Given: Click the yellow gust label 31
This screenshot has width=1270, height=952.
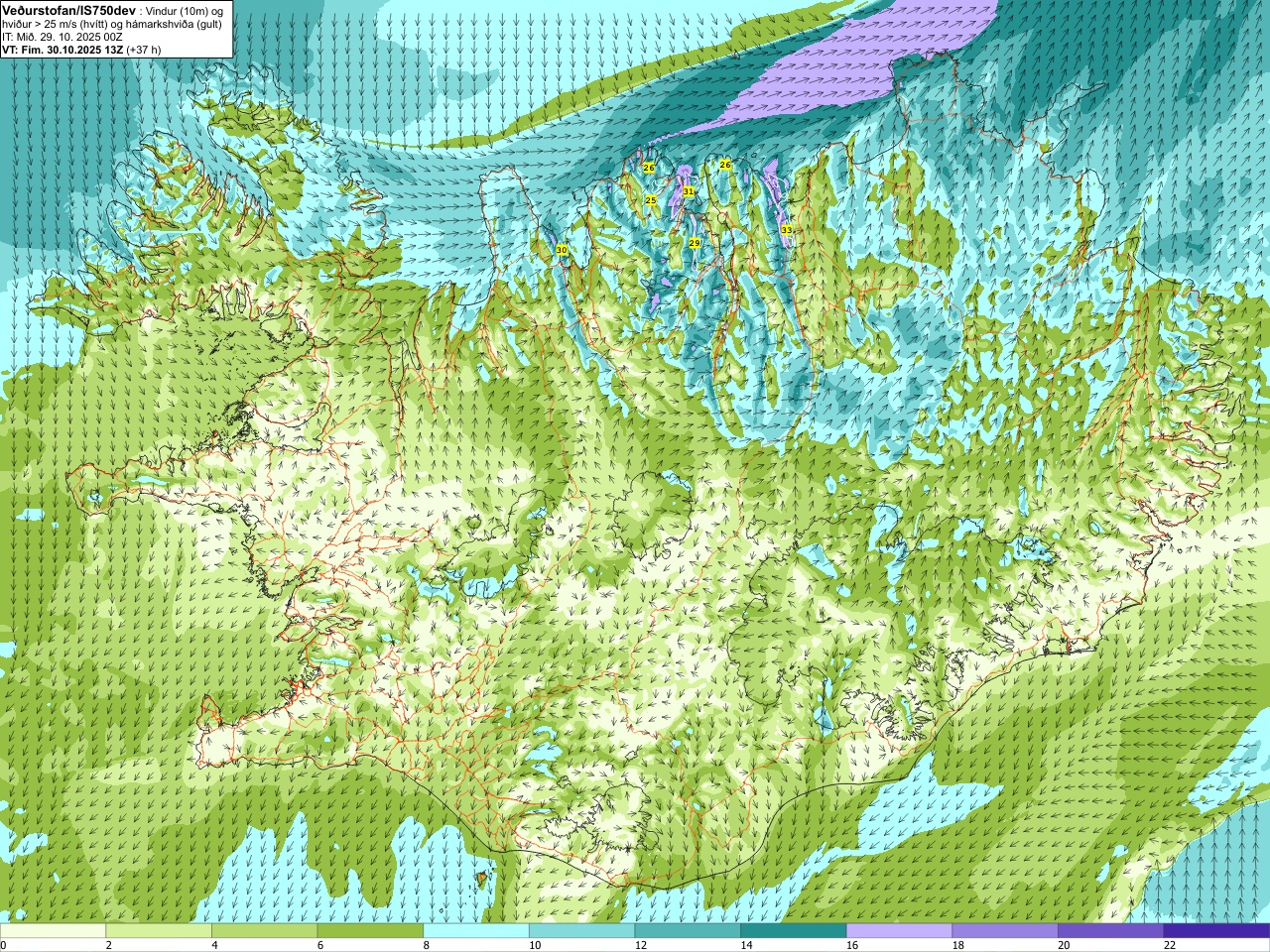Looking at the screenshot, I should [x=688, y=191].
